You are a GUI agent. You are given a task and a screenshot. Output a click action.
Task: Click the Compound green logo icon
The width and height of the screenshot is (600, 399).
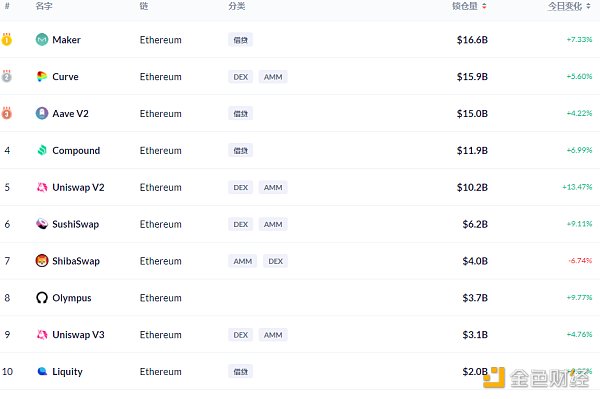pos(42,150)
